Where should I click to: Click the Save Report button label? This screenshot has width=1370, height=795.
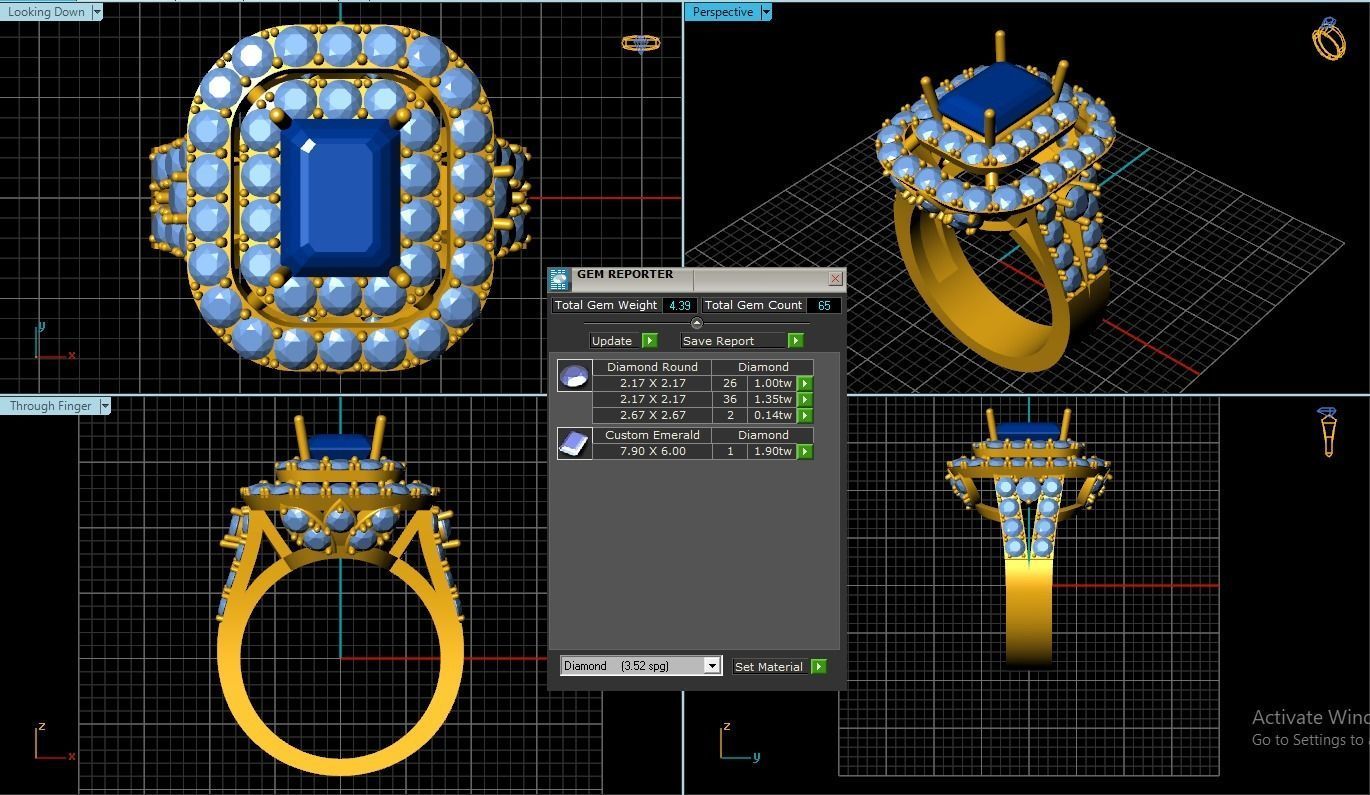pos(733,340)
